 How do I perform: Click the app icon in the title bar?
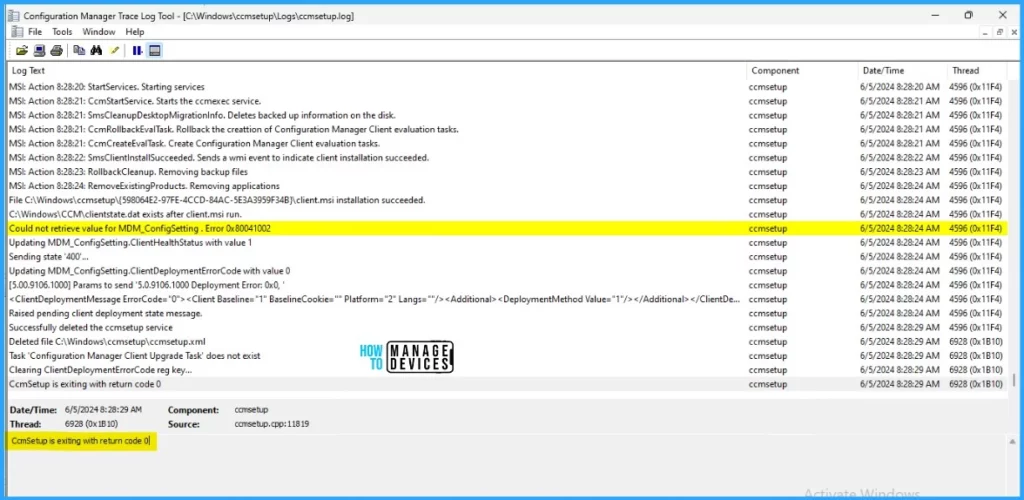click(14, 16)
